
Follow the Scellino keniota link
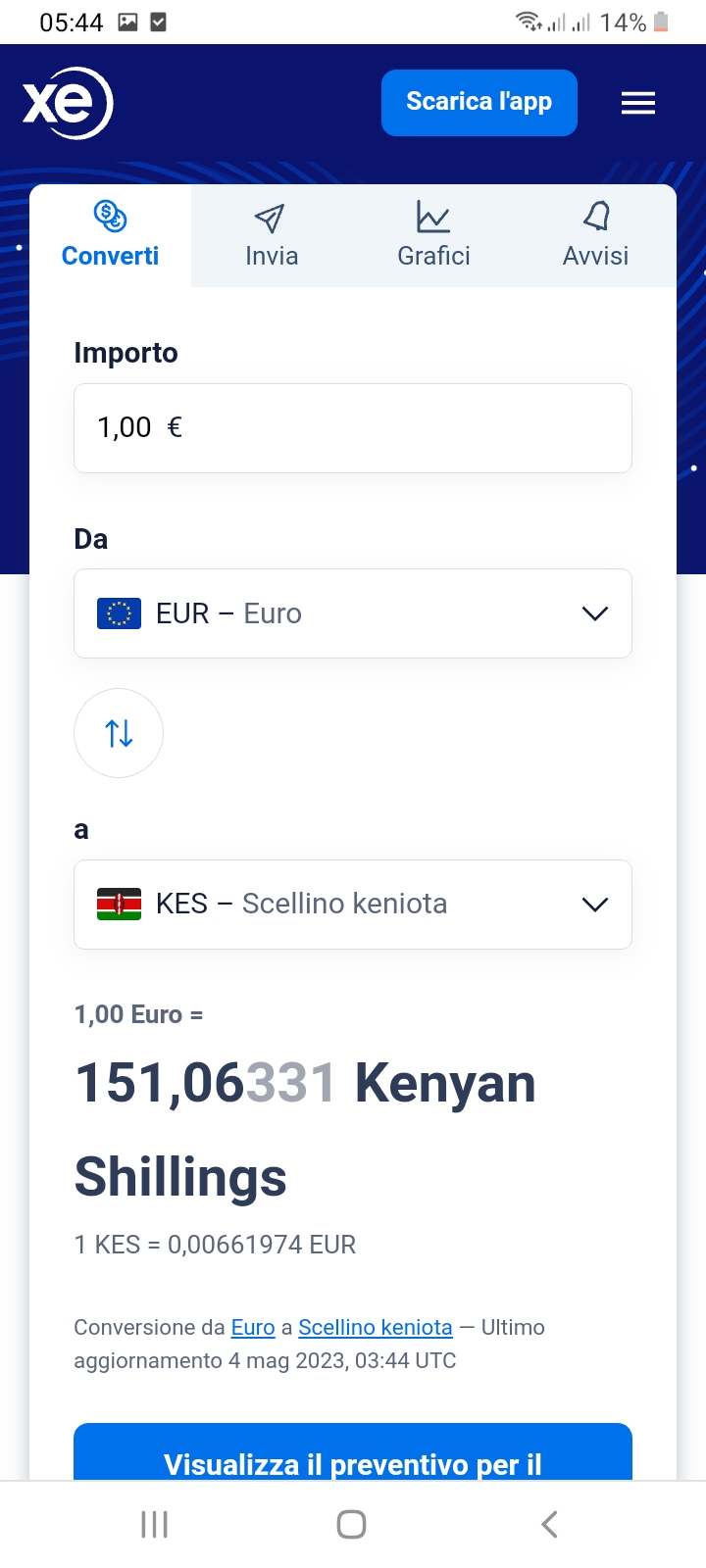376,1327
